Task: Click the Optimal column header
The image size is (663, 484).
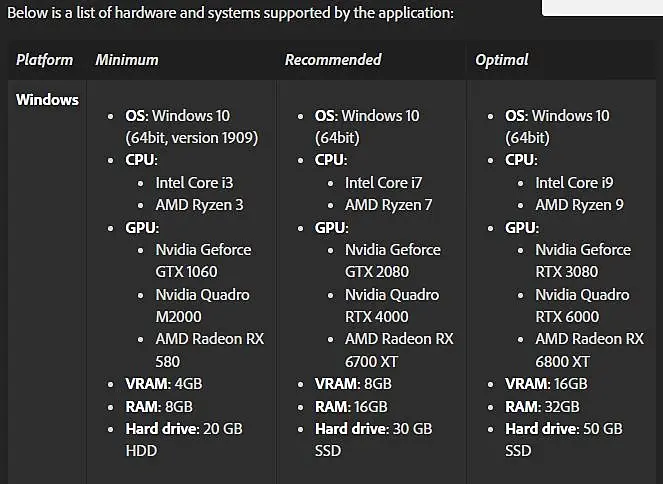Action: coord(502,60)
